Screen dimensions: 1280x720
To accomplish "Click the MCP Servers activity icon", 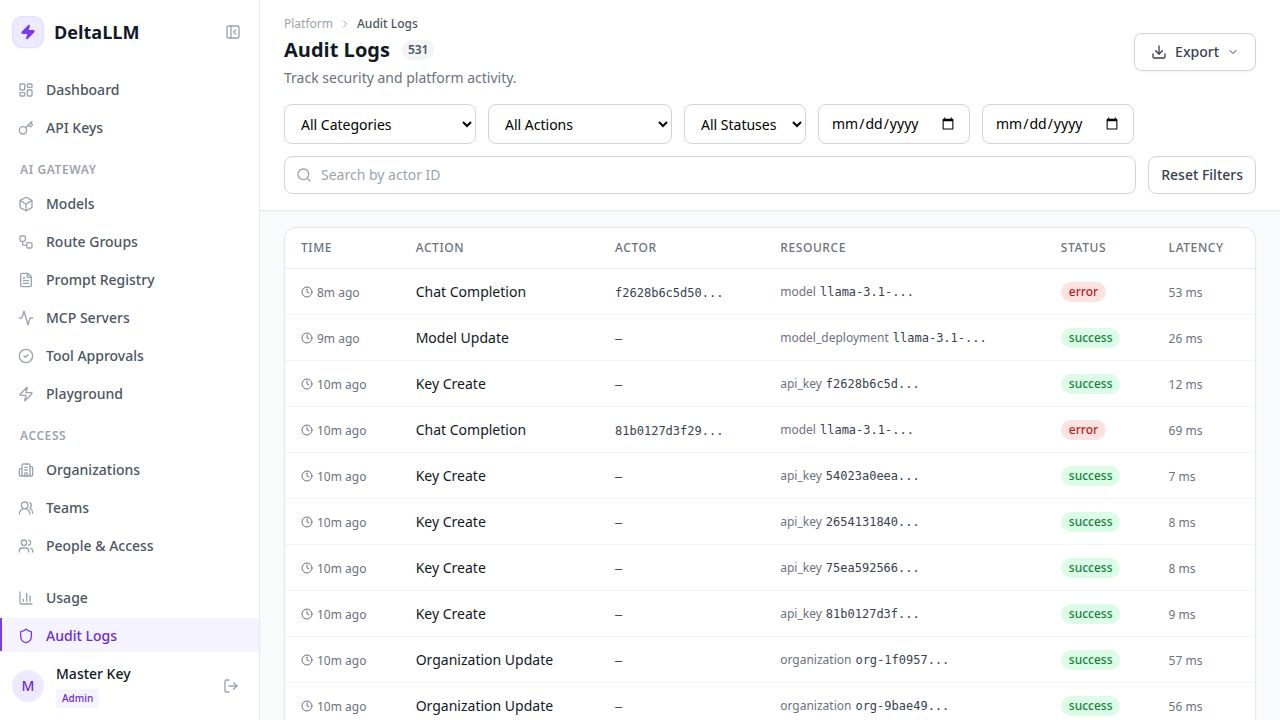I will tap(26, 318).
